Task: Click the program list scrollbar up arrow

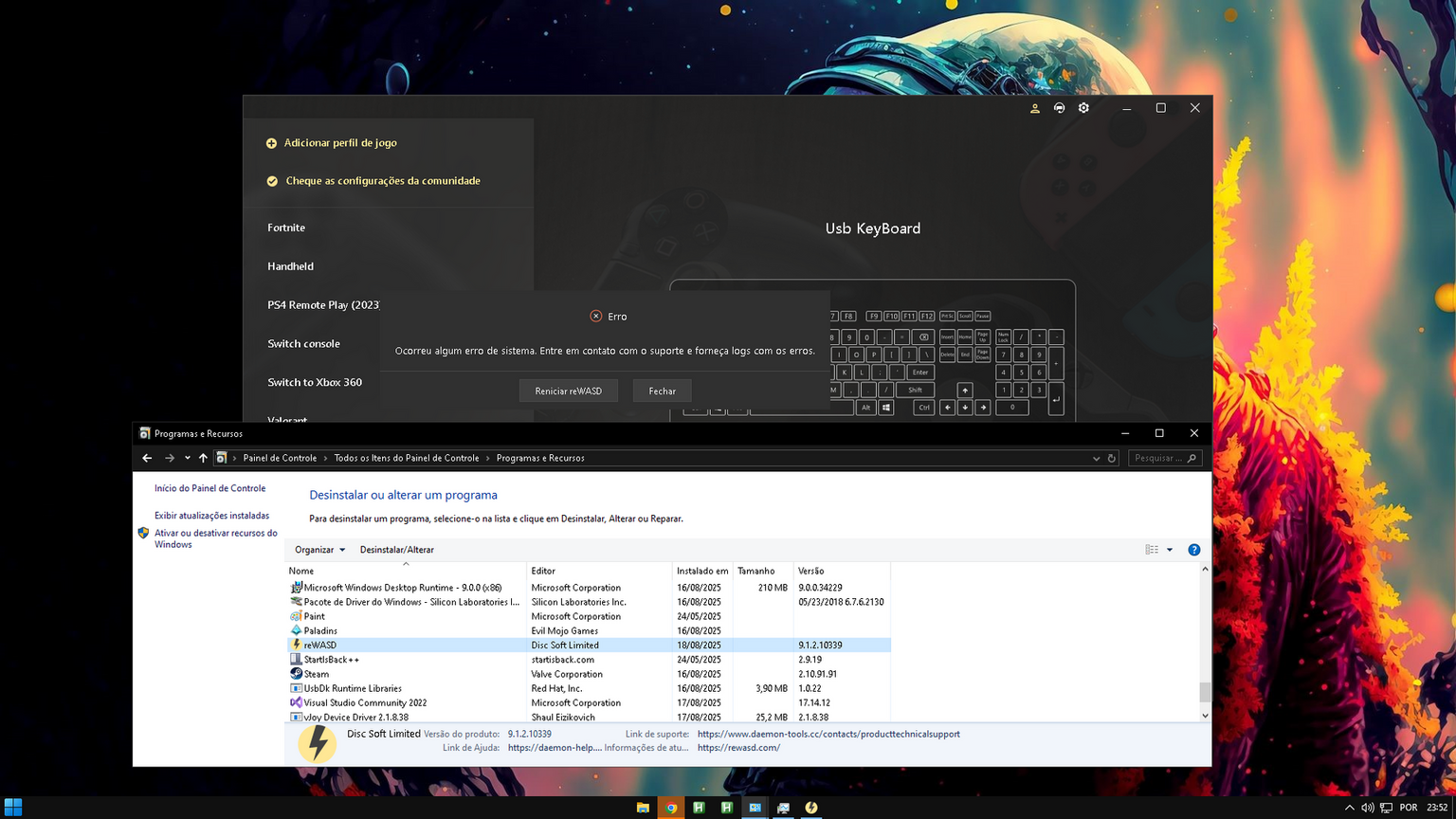Action: click(1205, 569)
